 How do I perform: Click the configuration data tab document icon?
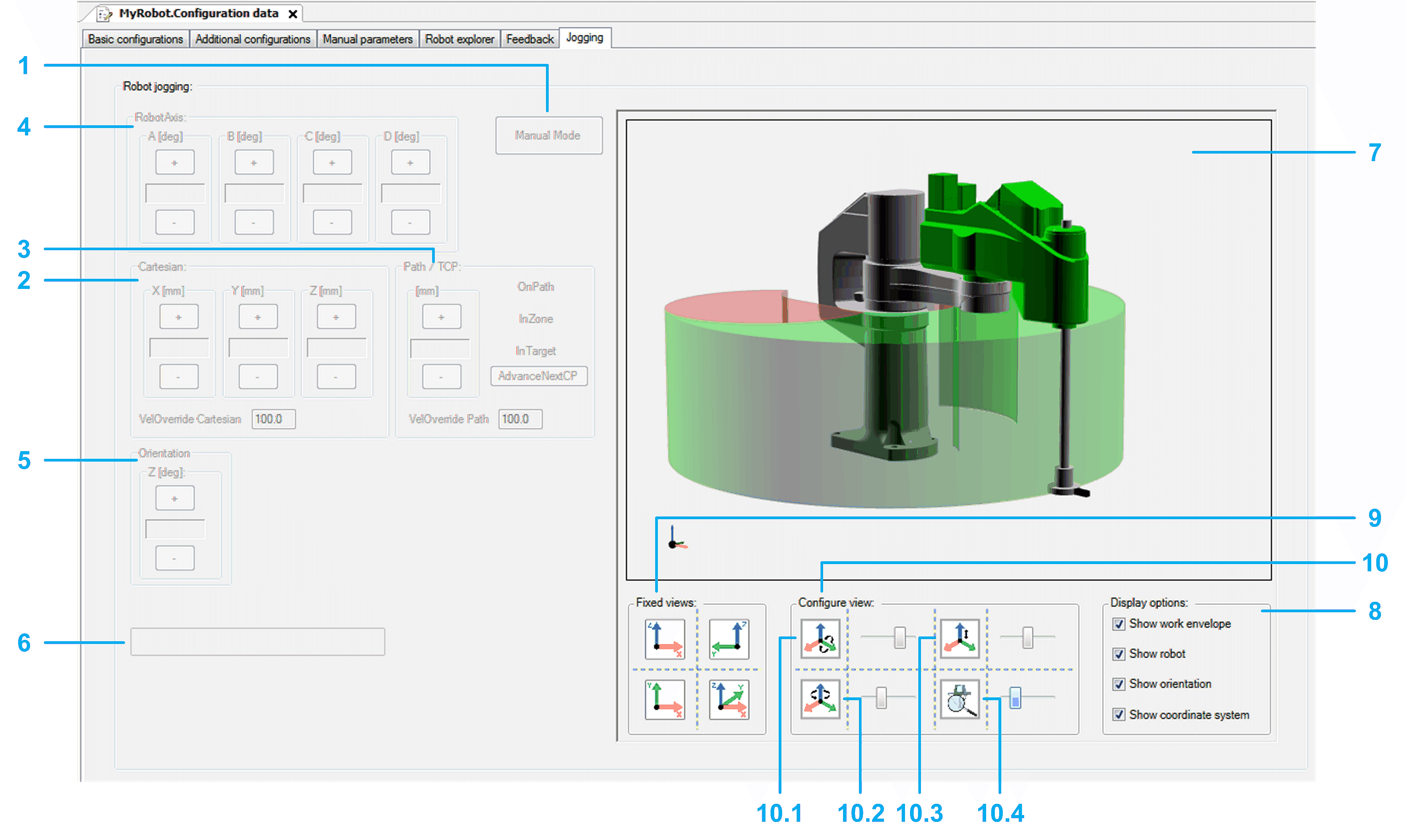(x=104, y=14)
